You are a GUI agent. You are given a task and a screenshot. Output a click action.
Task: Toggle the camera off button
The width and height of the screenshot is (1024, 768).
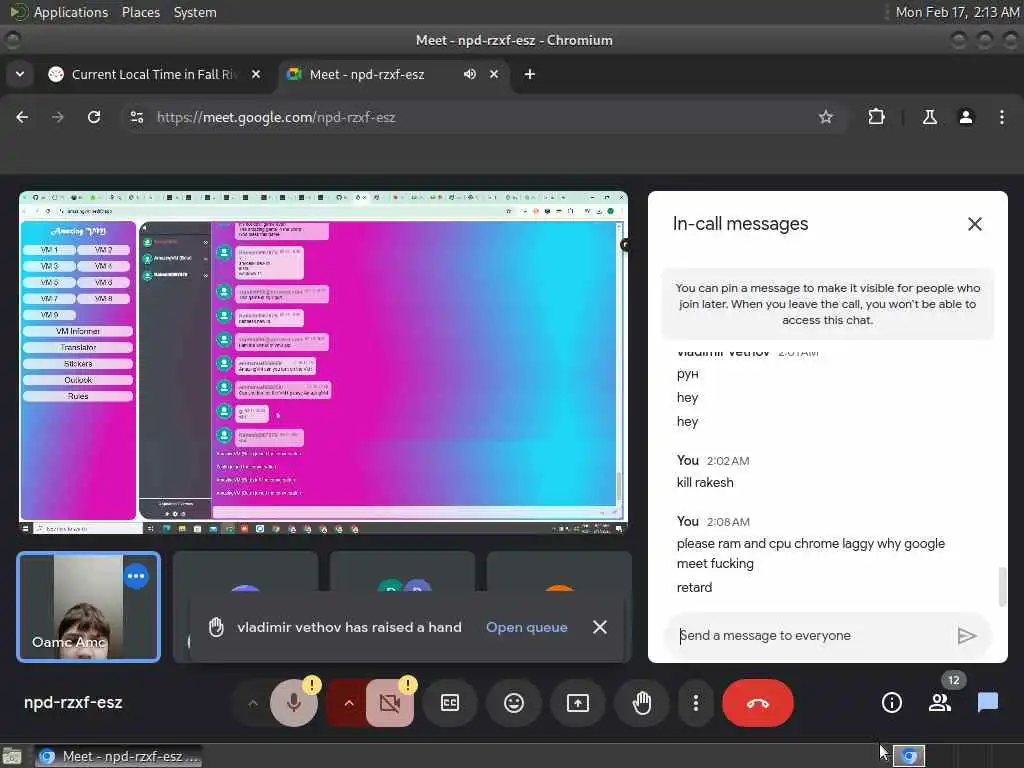coord(390,703)
